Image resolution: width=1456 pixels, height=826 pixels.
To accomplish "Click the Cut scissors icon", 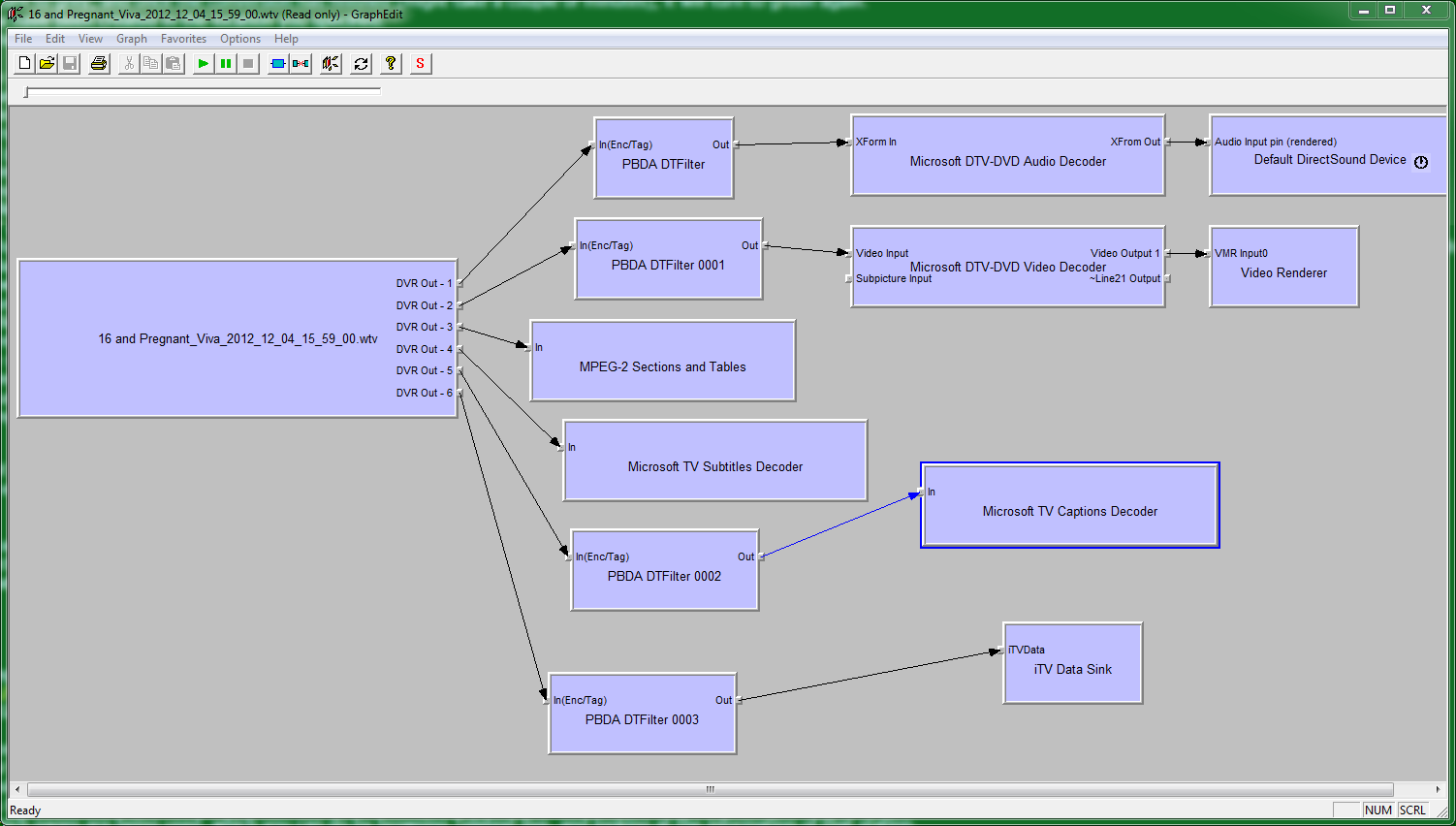I will (128, 63).
